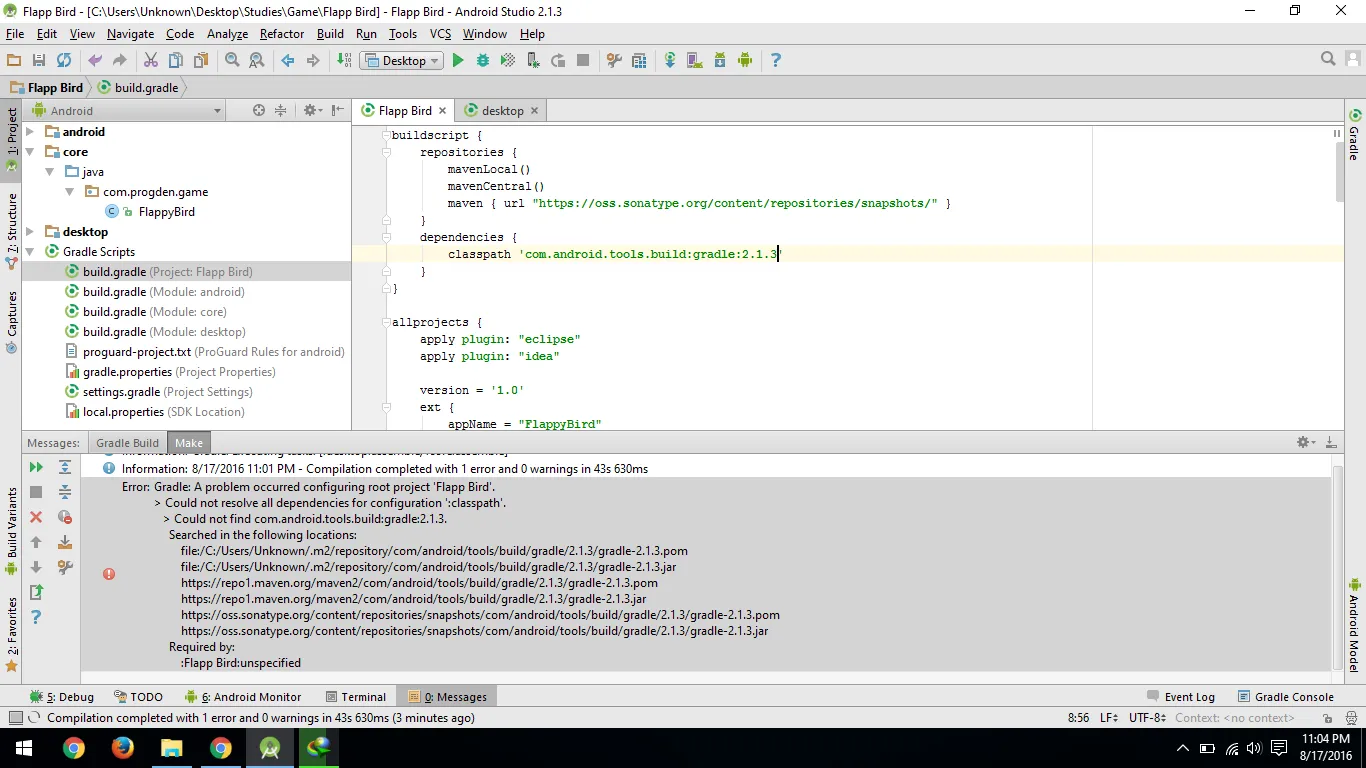The image size is (1366, 768).
Task: Click the editor vertical scrollbar
Action: (x=1340, y=170)
